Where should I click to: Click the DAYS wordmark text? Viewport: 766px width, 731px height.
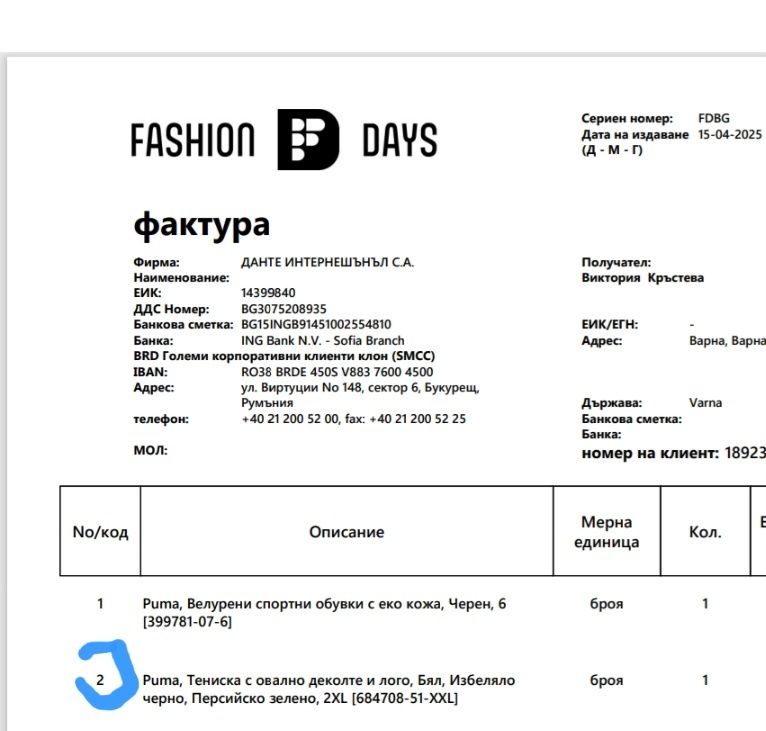point(400,140)
